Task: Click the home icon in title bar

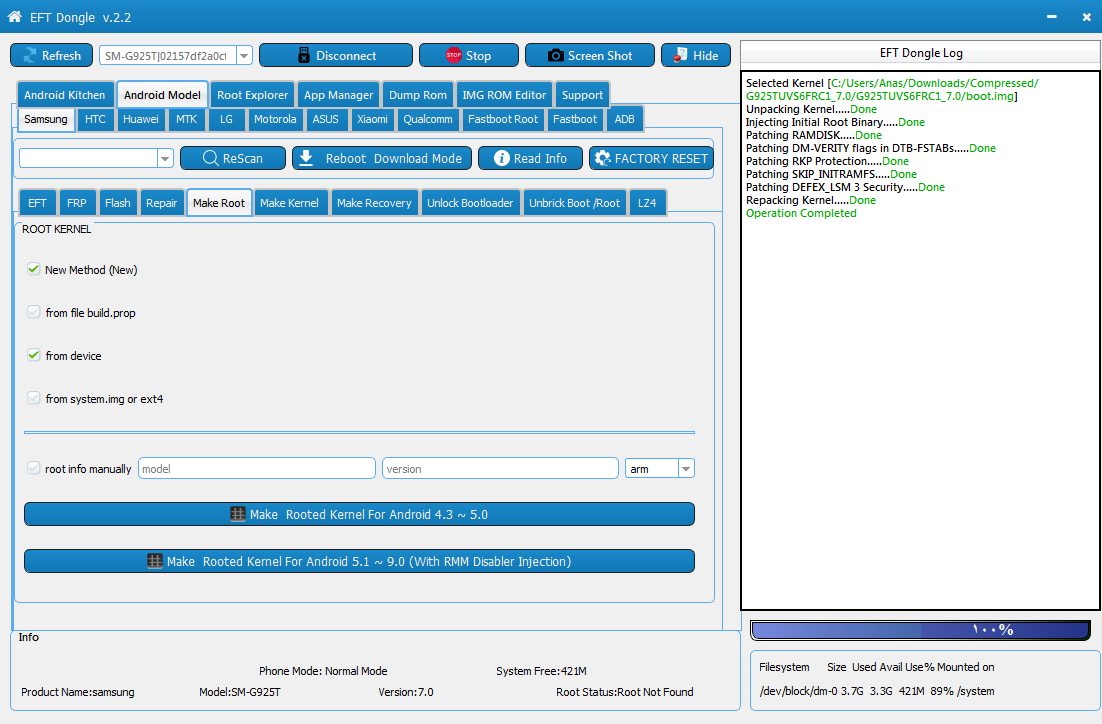Action: pyautogui.click(x=15, y=17)
